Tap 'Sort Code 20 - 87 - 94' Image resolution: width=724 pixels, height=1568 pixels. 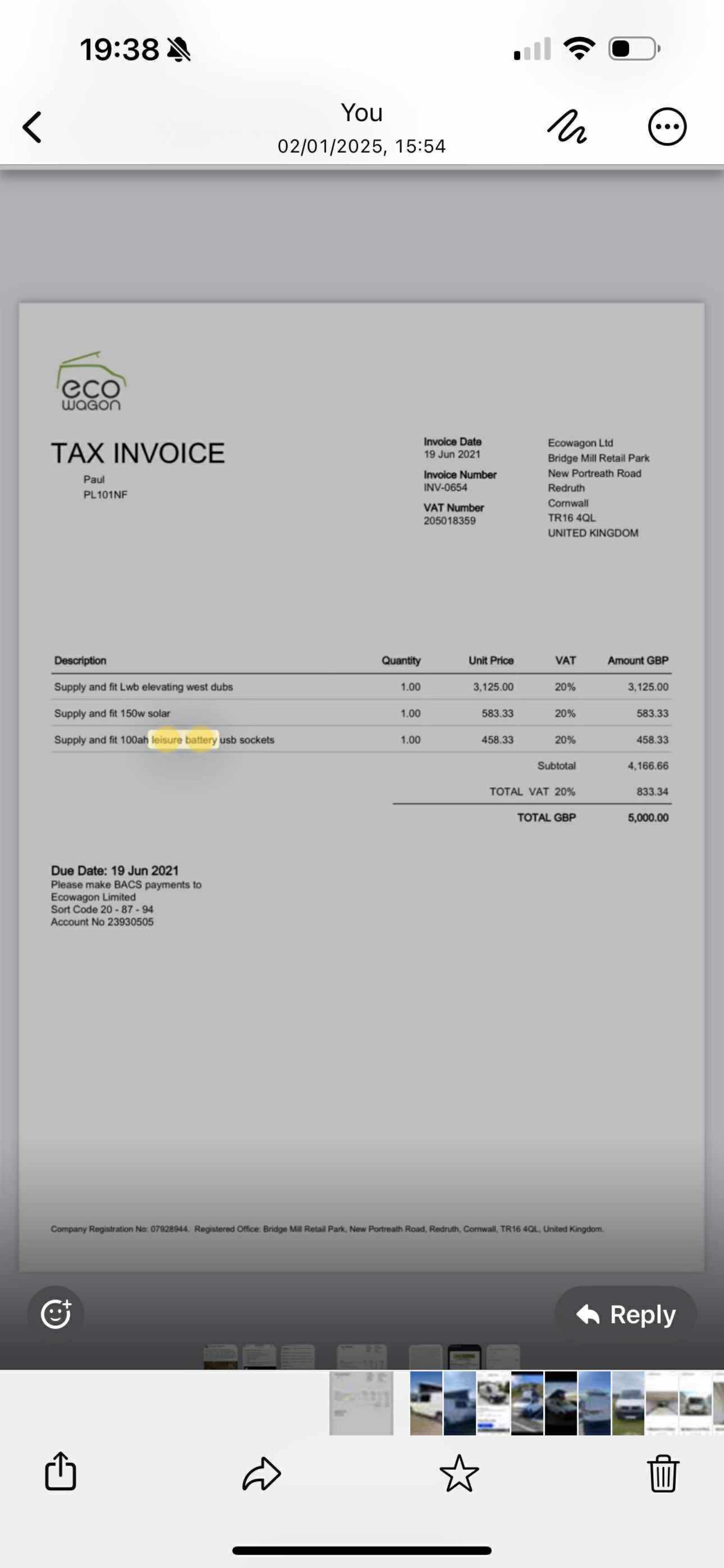[x=102, y=909]
